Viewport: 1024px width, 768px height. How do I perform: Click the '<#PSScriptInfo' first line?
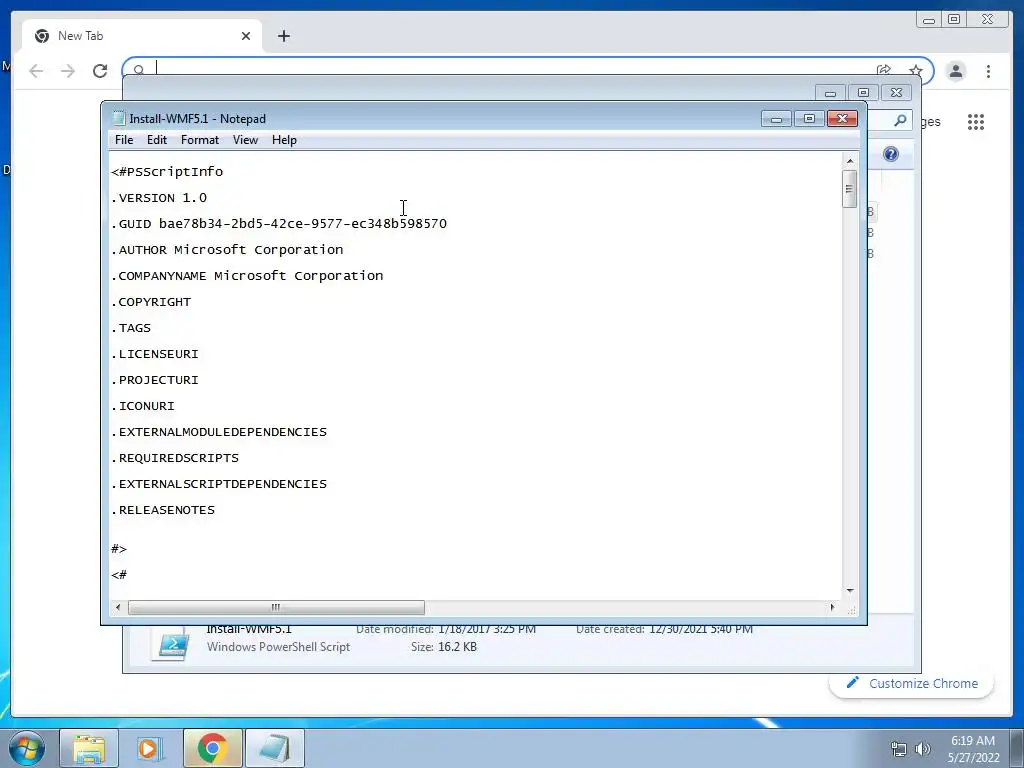[x=167, y=172]
